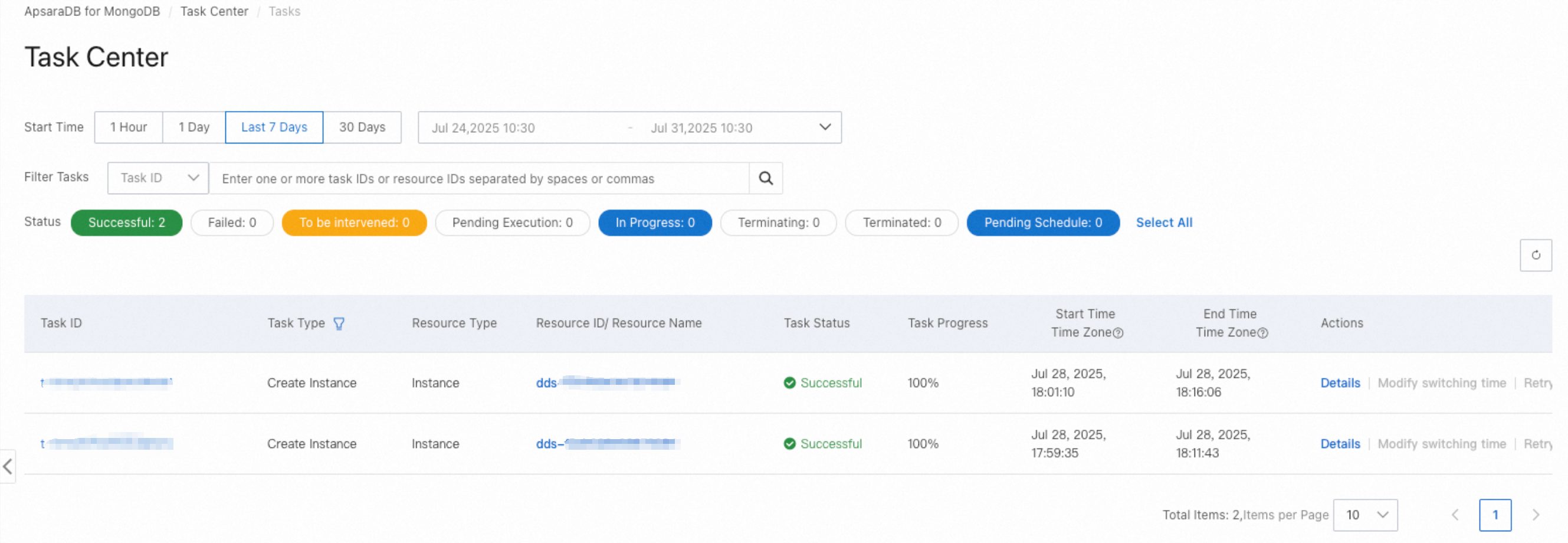
Task: Open Details for task started 18:01:10
Action: click(x=1340, y=383)
